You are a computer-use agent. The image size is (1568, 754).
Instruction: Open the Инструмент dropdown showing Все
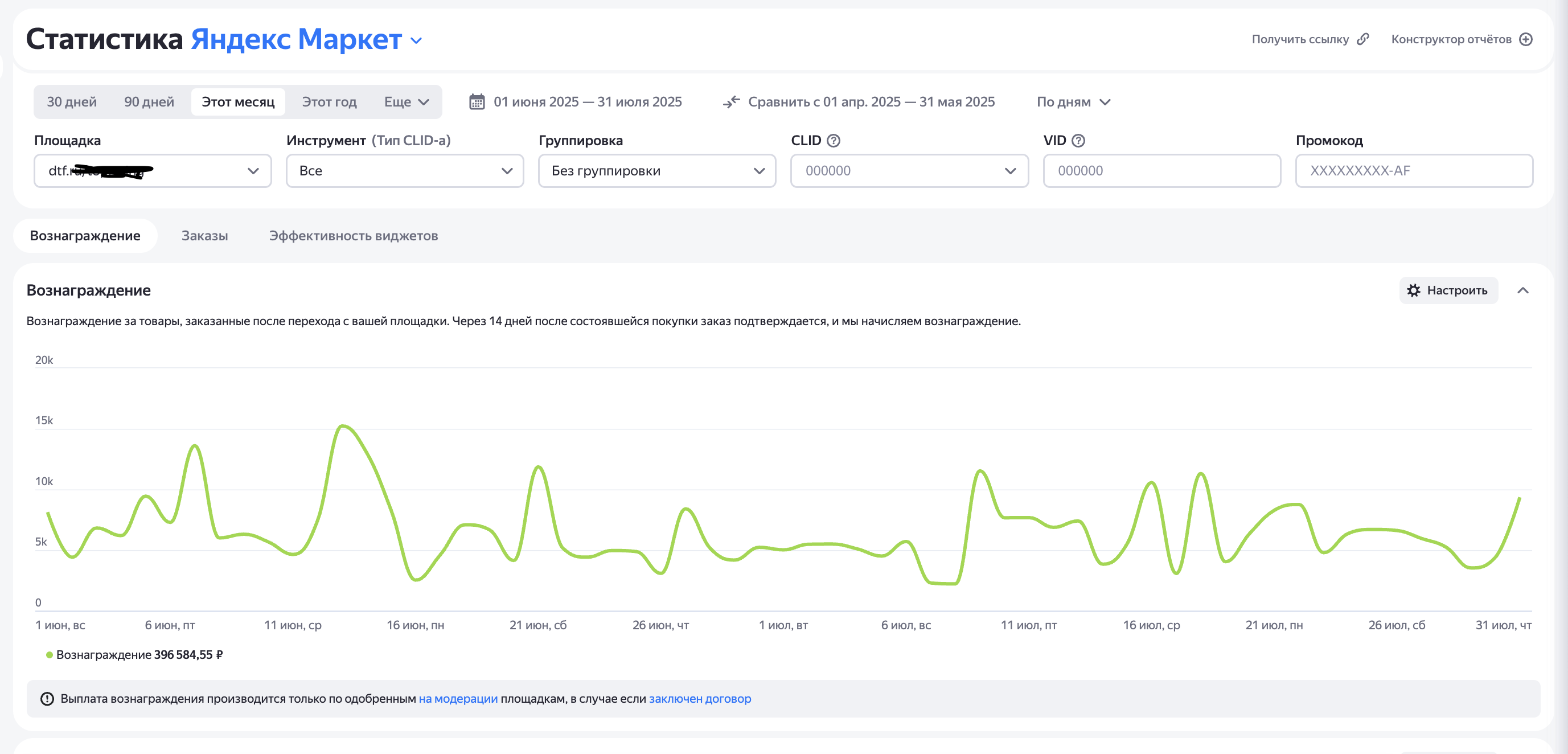(x=405, y=170)
